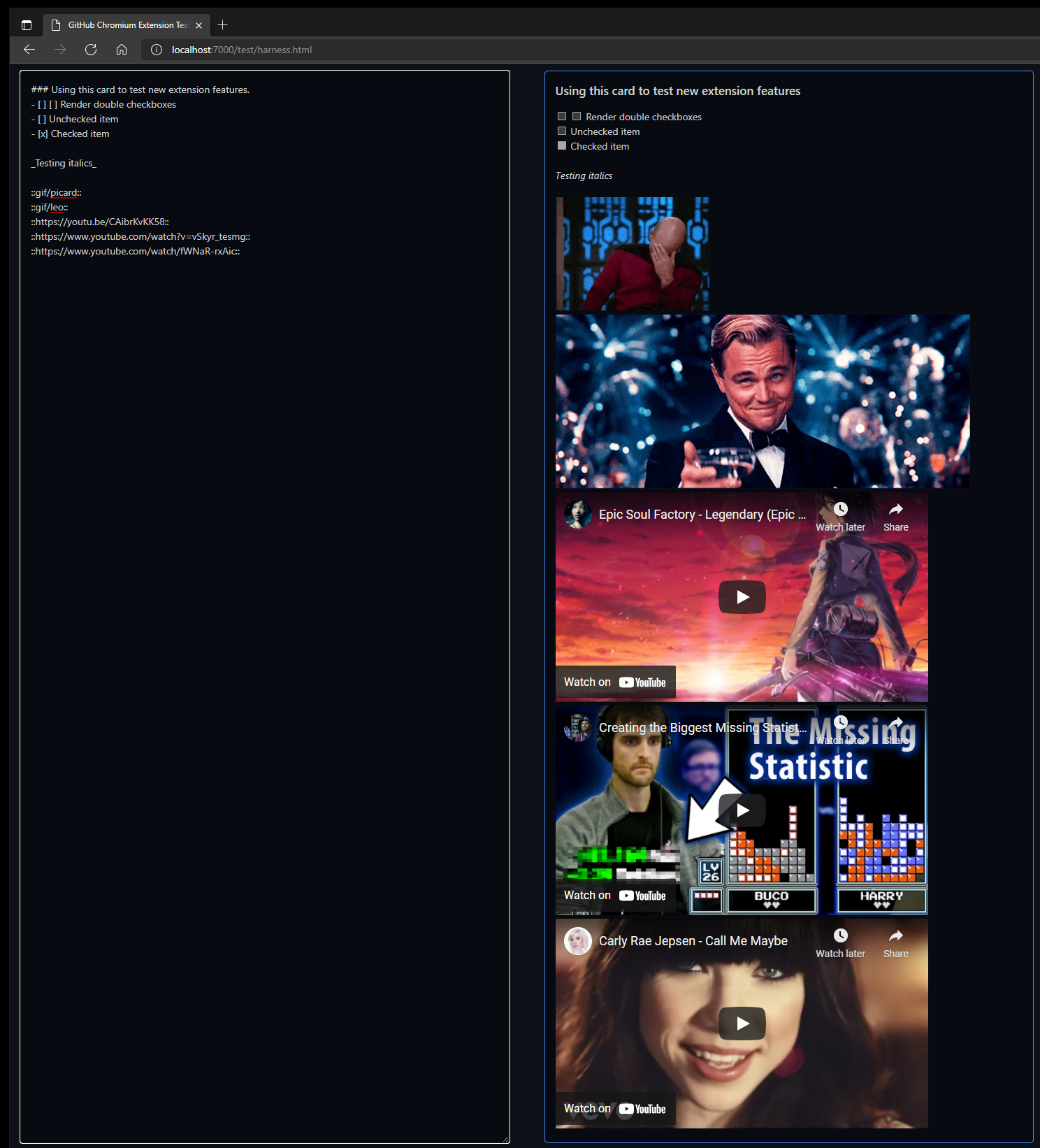The image size is (1040, 1148).
Task: Close the GitHub Chromium Extension Test tab
Action: 199,25
